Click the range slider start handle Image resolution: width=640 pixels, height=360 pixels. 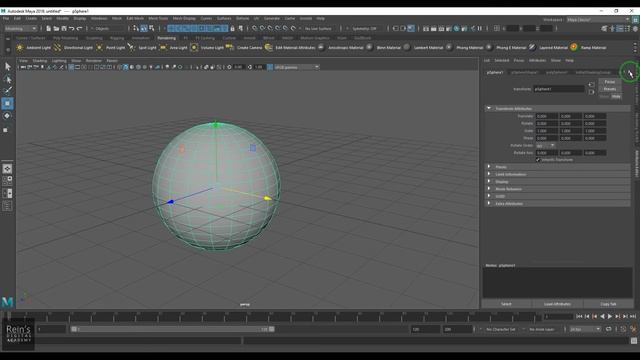74,329
